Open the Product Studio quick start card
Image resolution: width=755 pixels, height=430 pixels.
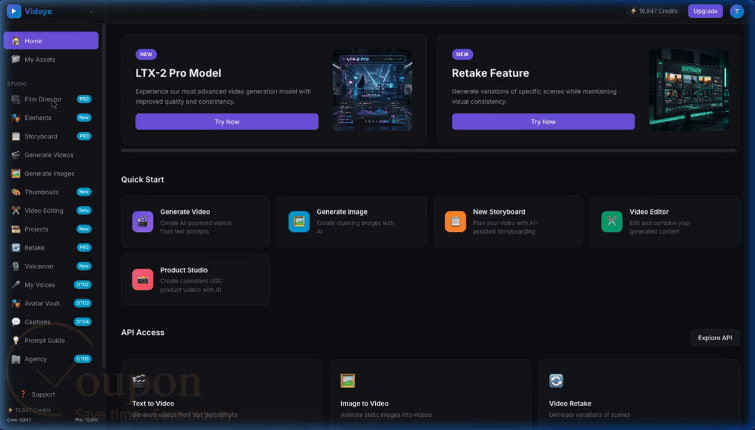195,280
